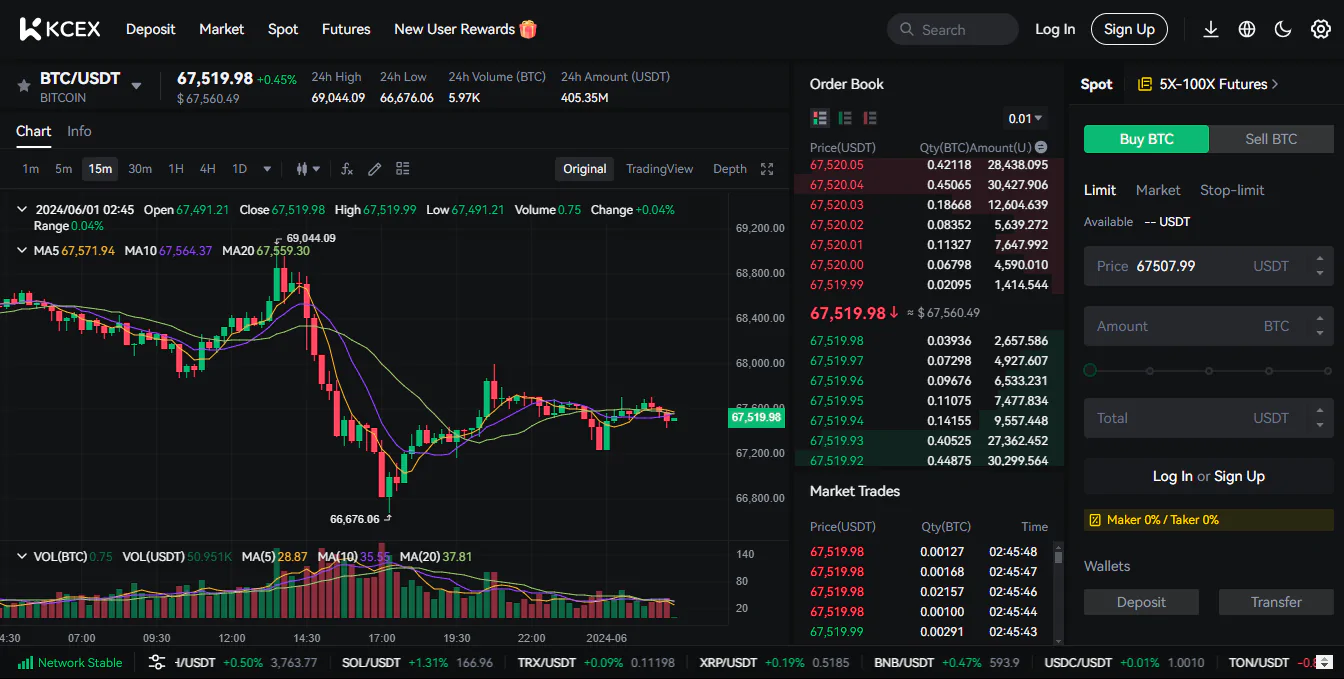
Task: Open the 0.01 price precision dropdown
Action: pyautogui.click(x=1026, y=118)
